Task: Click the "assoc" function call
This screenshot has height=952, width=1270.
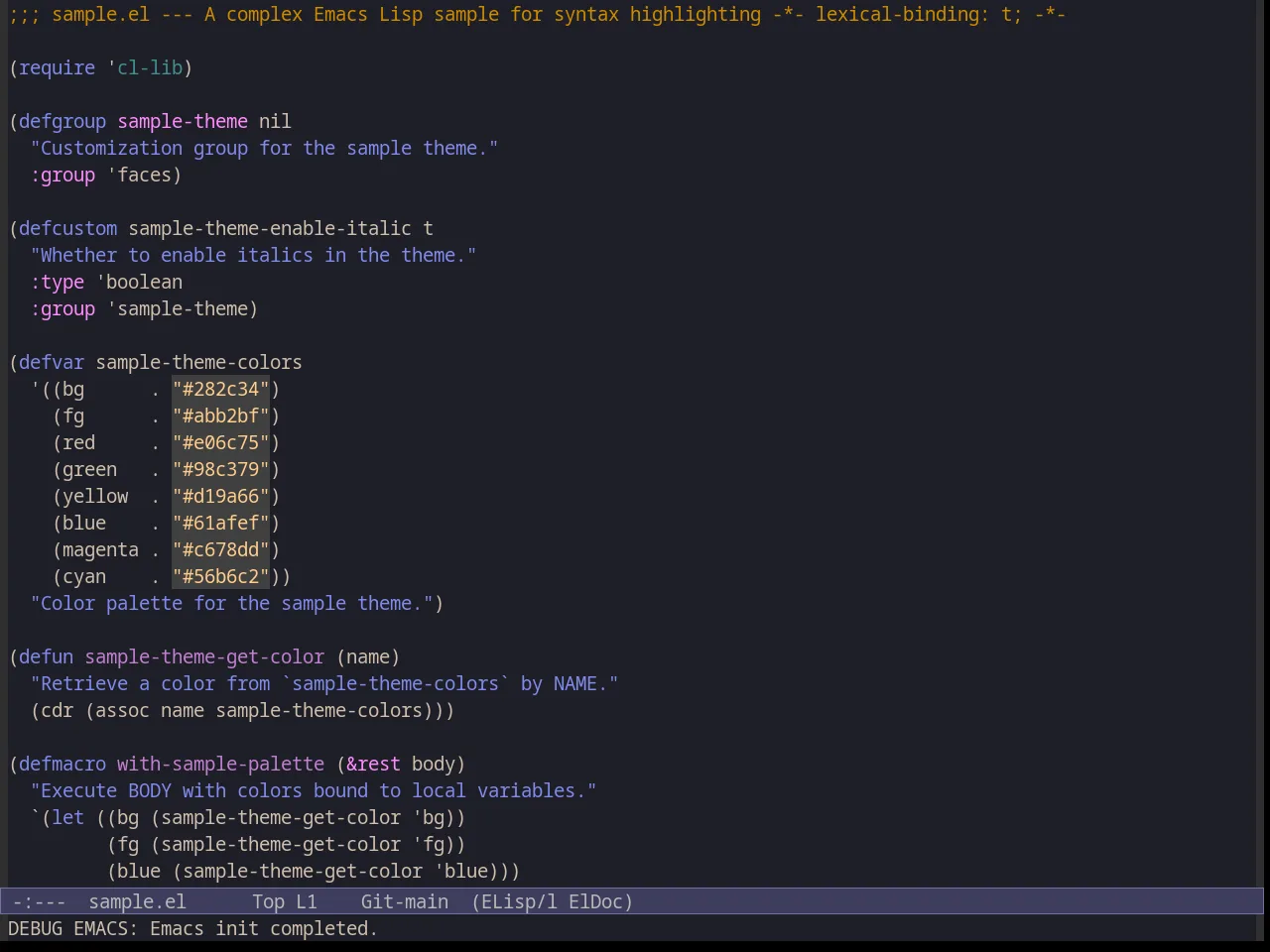Action: pyautogui.click(x=122, y=710)
